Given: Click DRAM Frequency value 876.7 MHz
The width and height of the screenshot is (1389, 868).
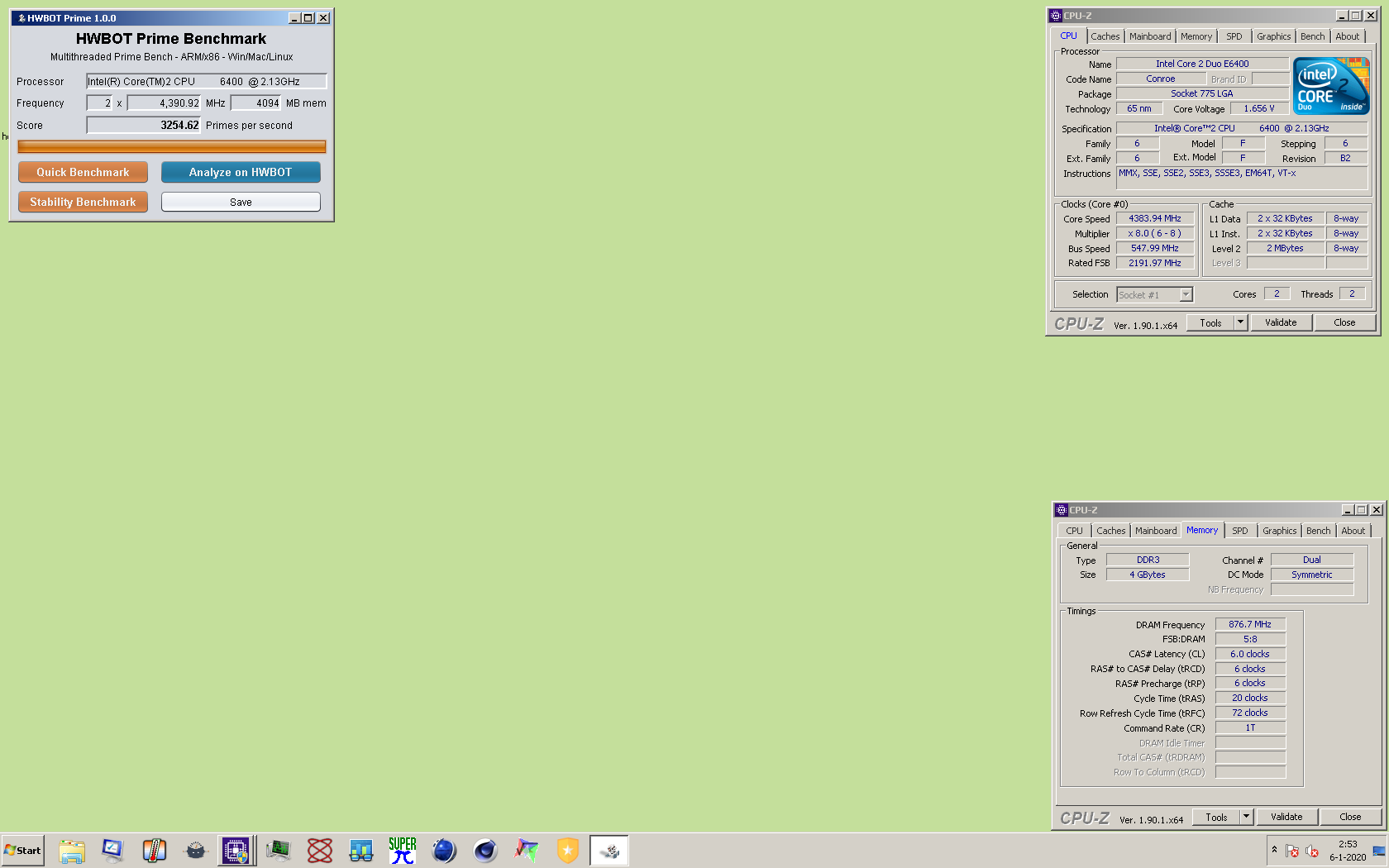Looking at the screenshot, I should [1250, 624].
